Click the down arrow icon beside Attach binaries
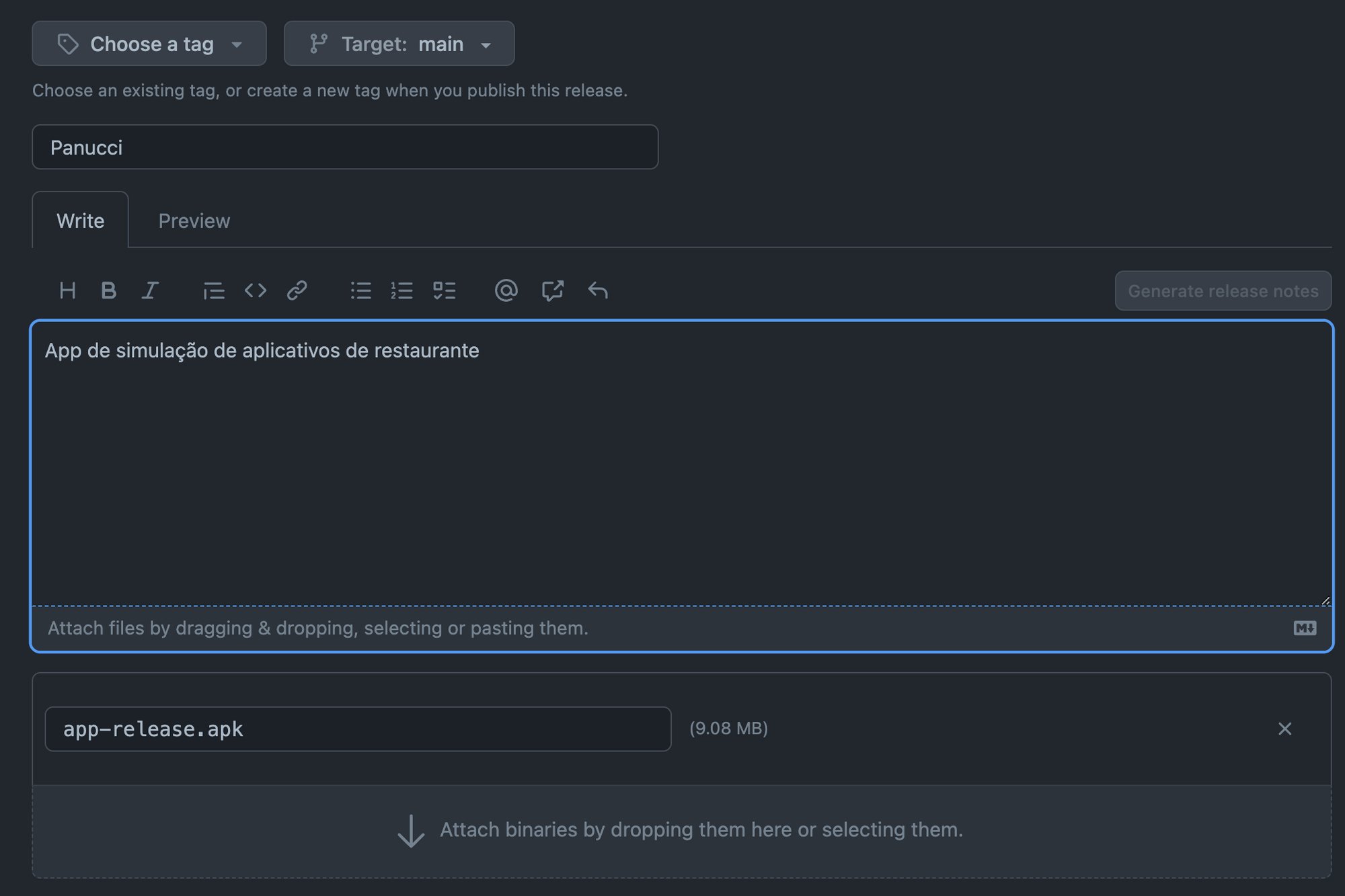This screenshot has height=896, width=1345. point(411,831)
